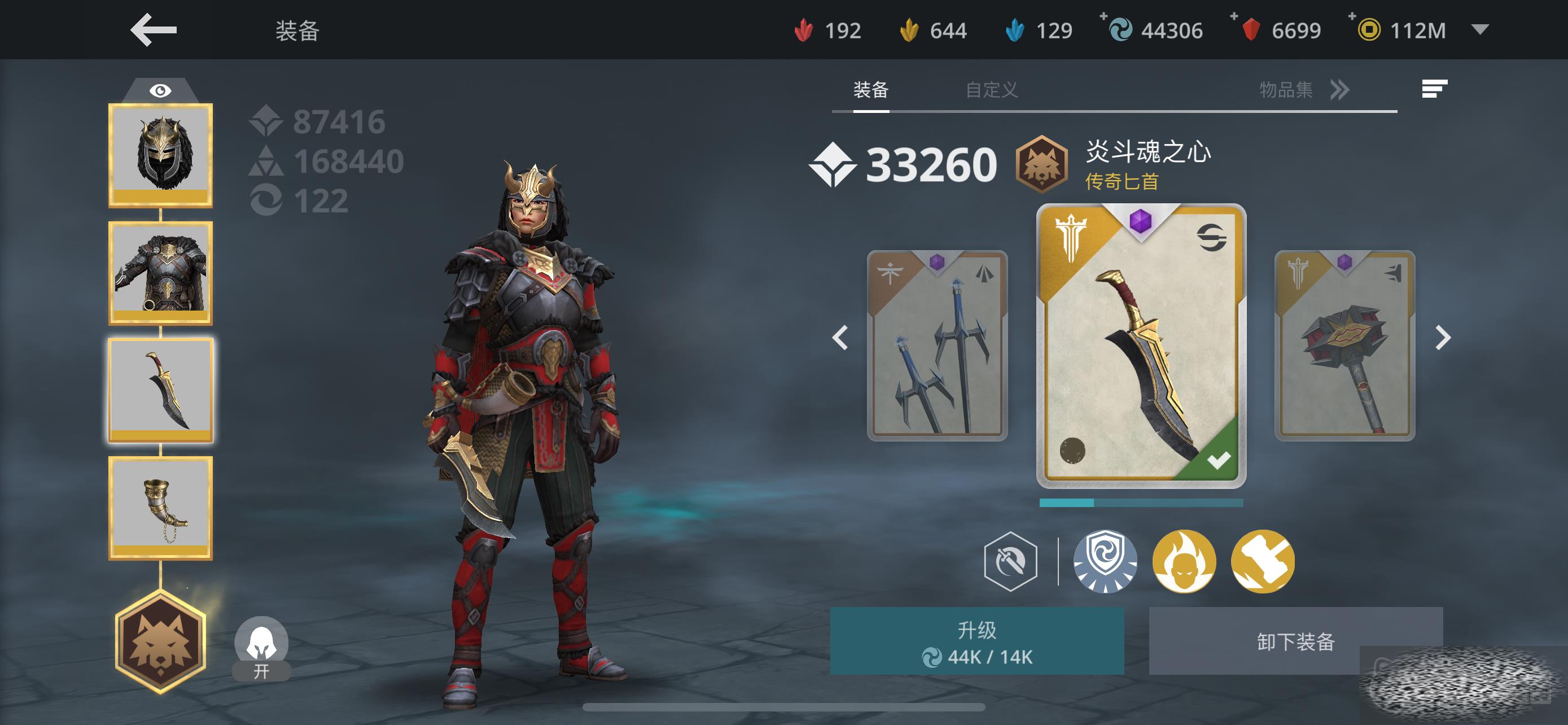Open the drinking horn item slot
This screenshot has height=725, width=1568.
coord(161,508)
